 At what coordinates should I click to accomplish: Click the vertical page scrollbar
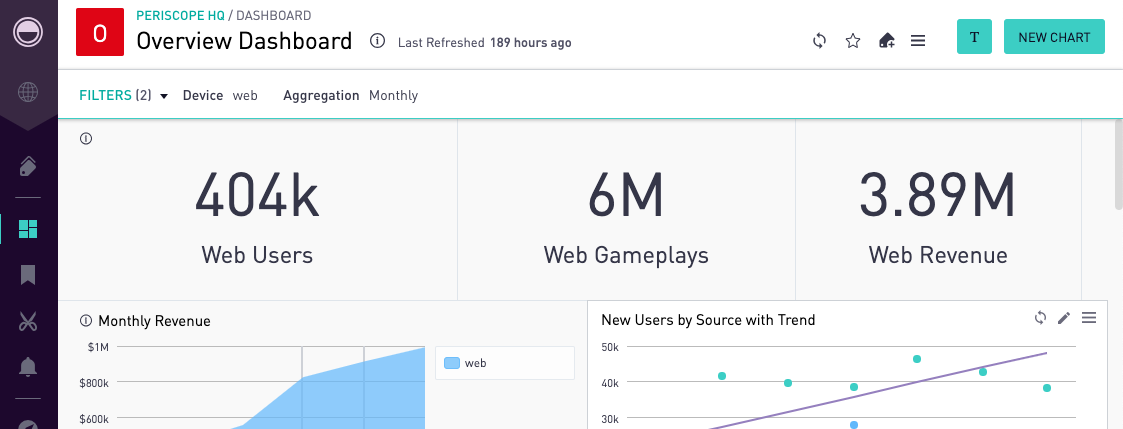(x=1117, y=165)
